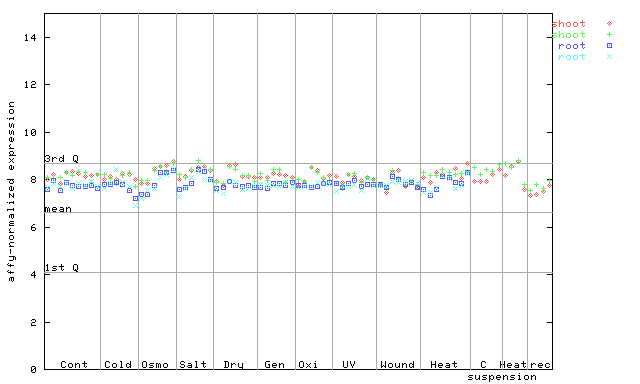Click the 'Dry' treatment label
Viewport: 640px width, 384px height.
click(x=233, y=365)
